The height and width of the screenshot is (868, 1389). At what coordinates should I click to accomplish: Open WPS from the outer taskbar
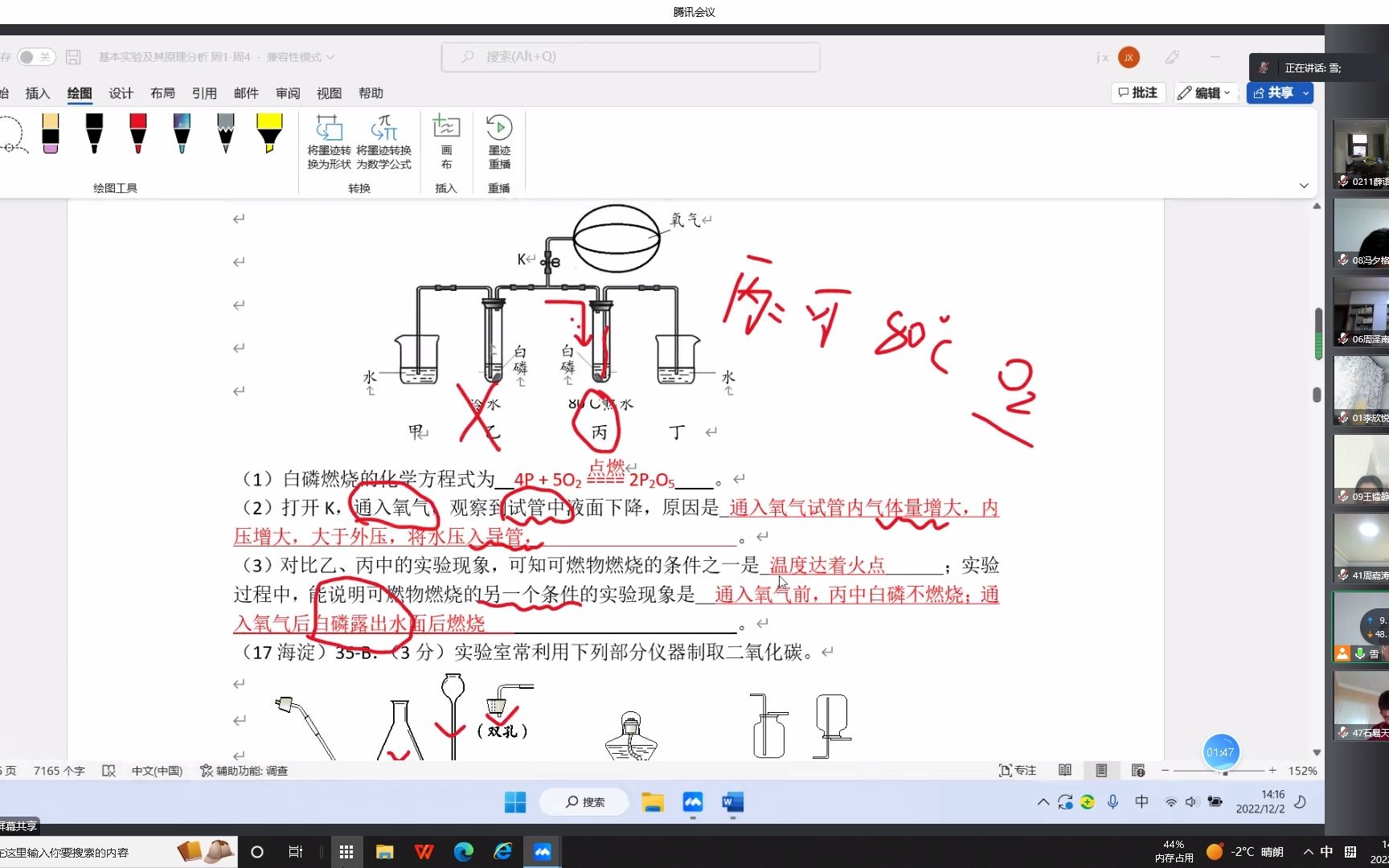[424, 852]
